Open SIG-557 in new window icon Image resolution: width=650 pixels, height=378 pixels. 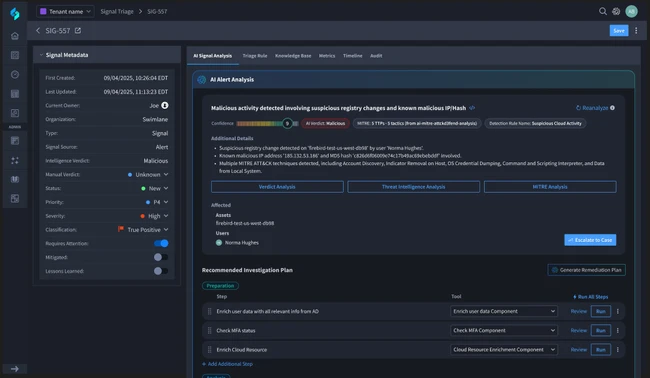78,31
